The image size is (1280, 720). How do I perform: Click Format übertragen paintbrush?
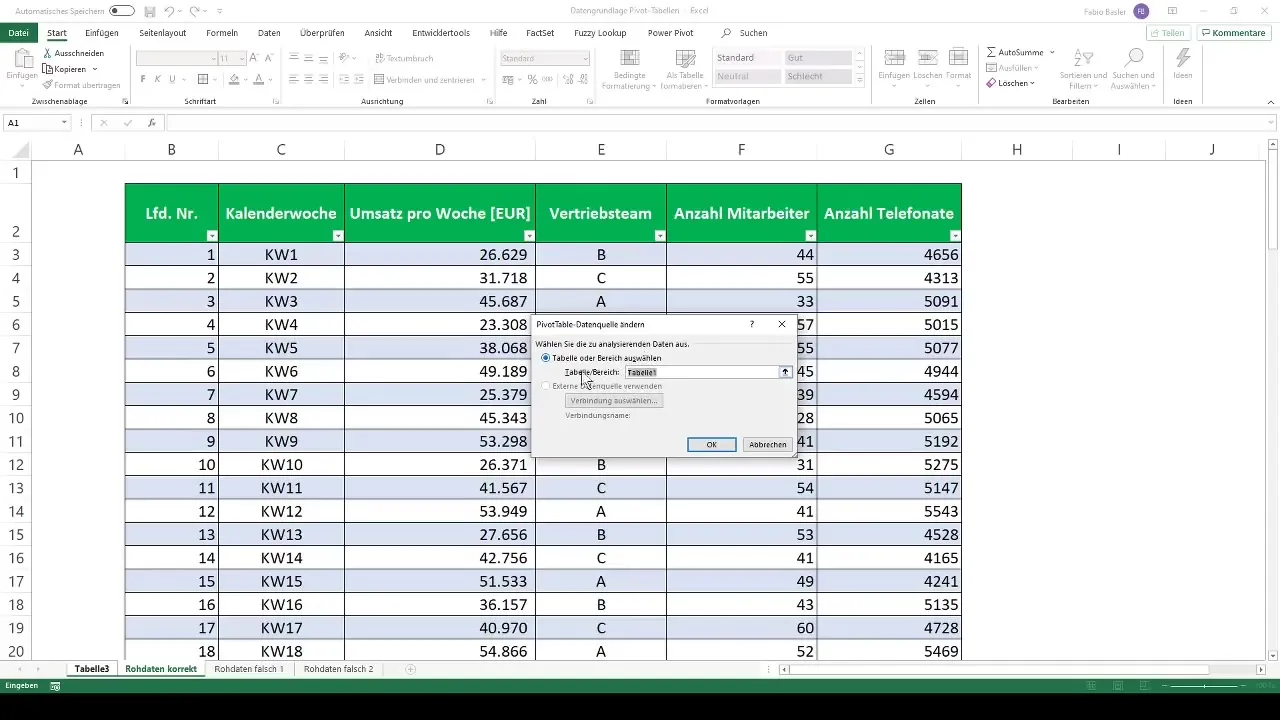click(81, 85)
